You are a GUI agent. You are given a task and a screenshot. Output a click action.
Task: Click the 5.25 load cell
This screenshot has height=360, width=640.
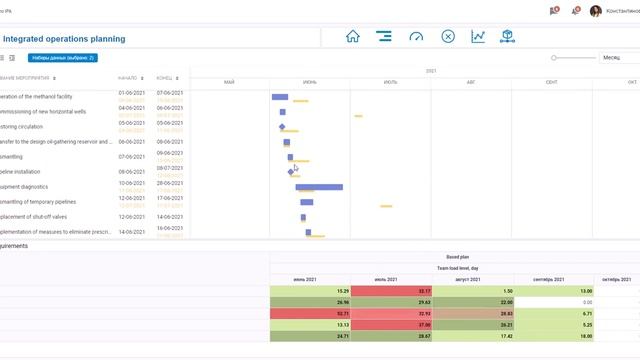tap(554, 325)
